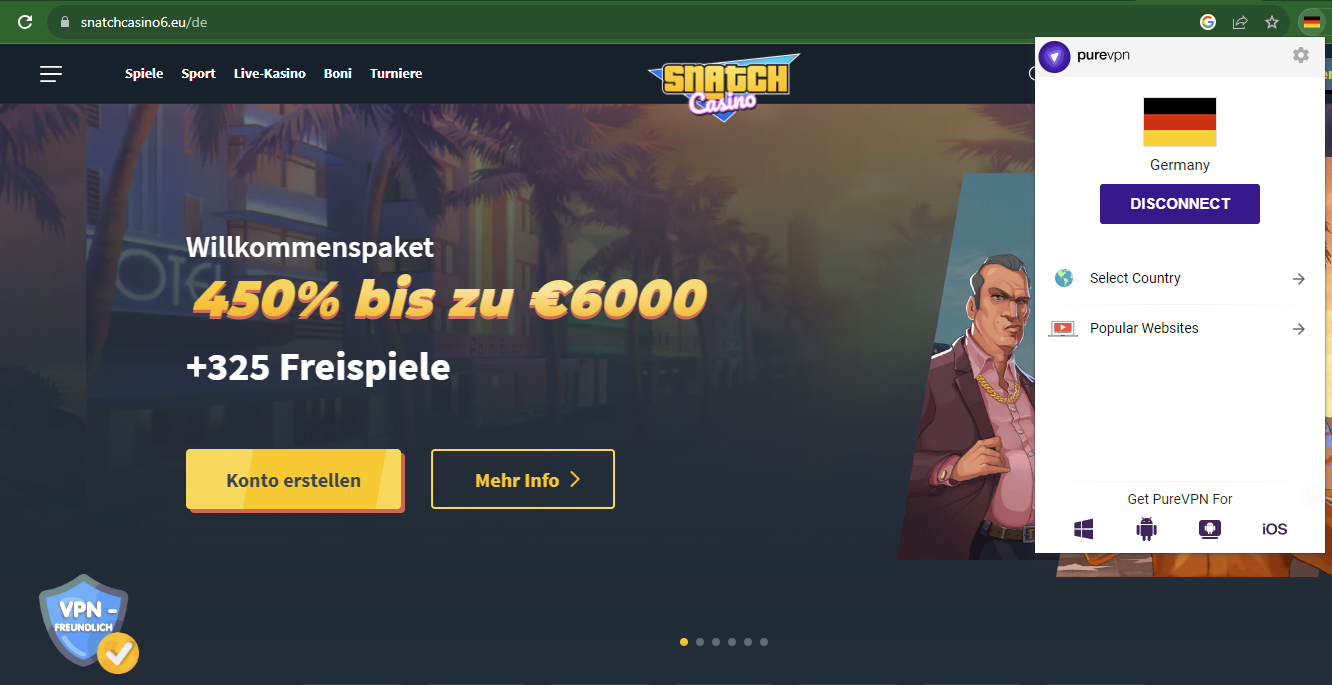The image size is (1332, 685).
Task: Go to the Turniere menu item
Action: tap(396, 73)
